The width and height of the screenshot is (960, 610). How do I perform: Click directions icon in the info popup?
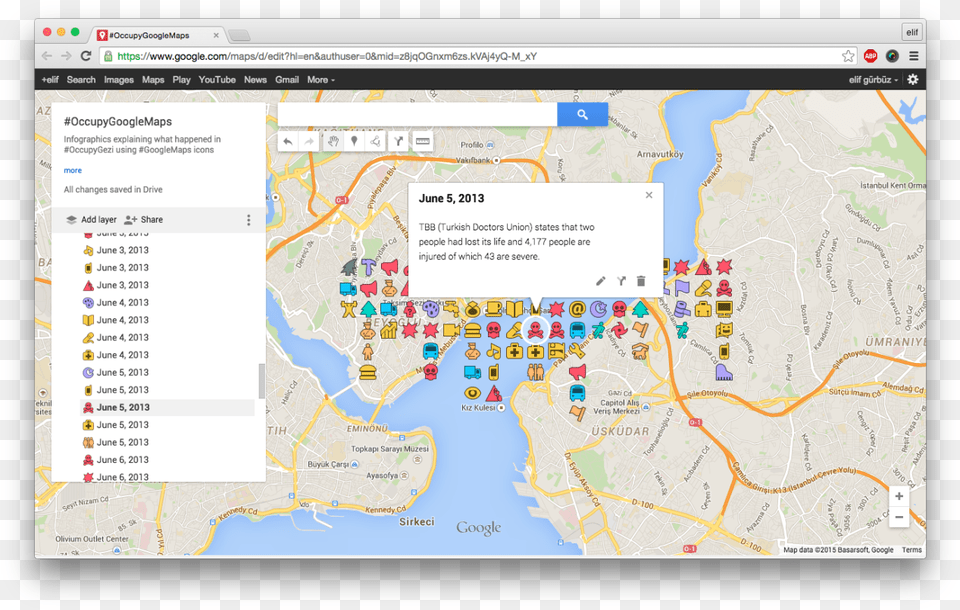[x=621, y=281]
